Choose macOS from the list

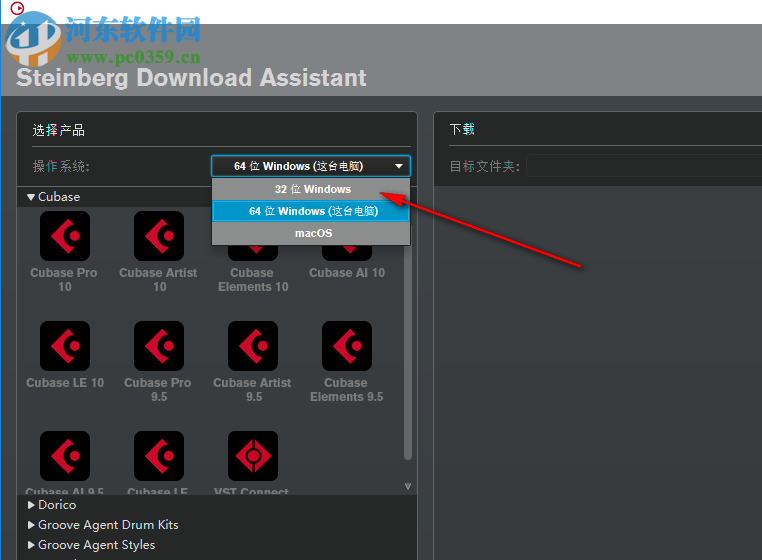pos(311,233)
